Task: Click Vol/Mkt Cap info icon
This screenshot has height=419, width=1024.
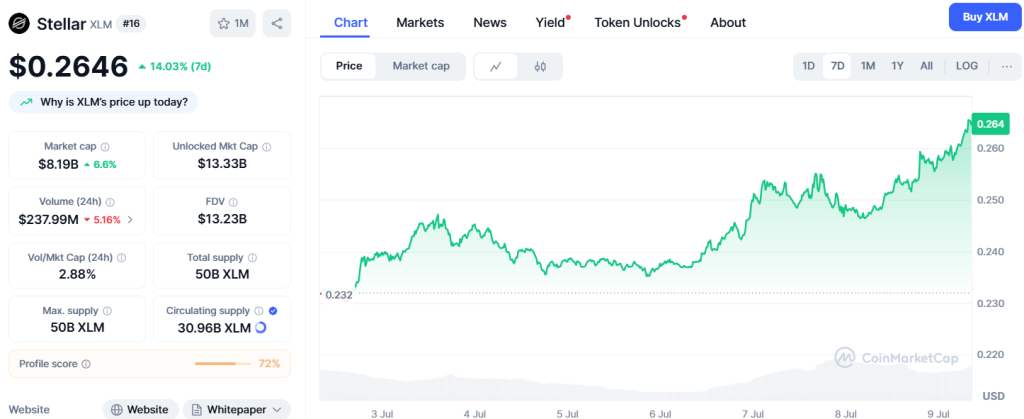Action: point(121,258)
